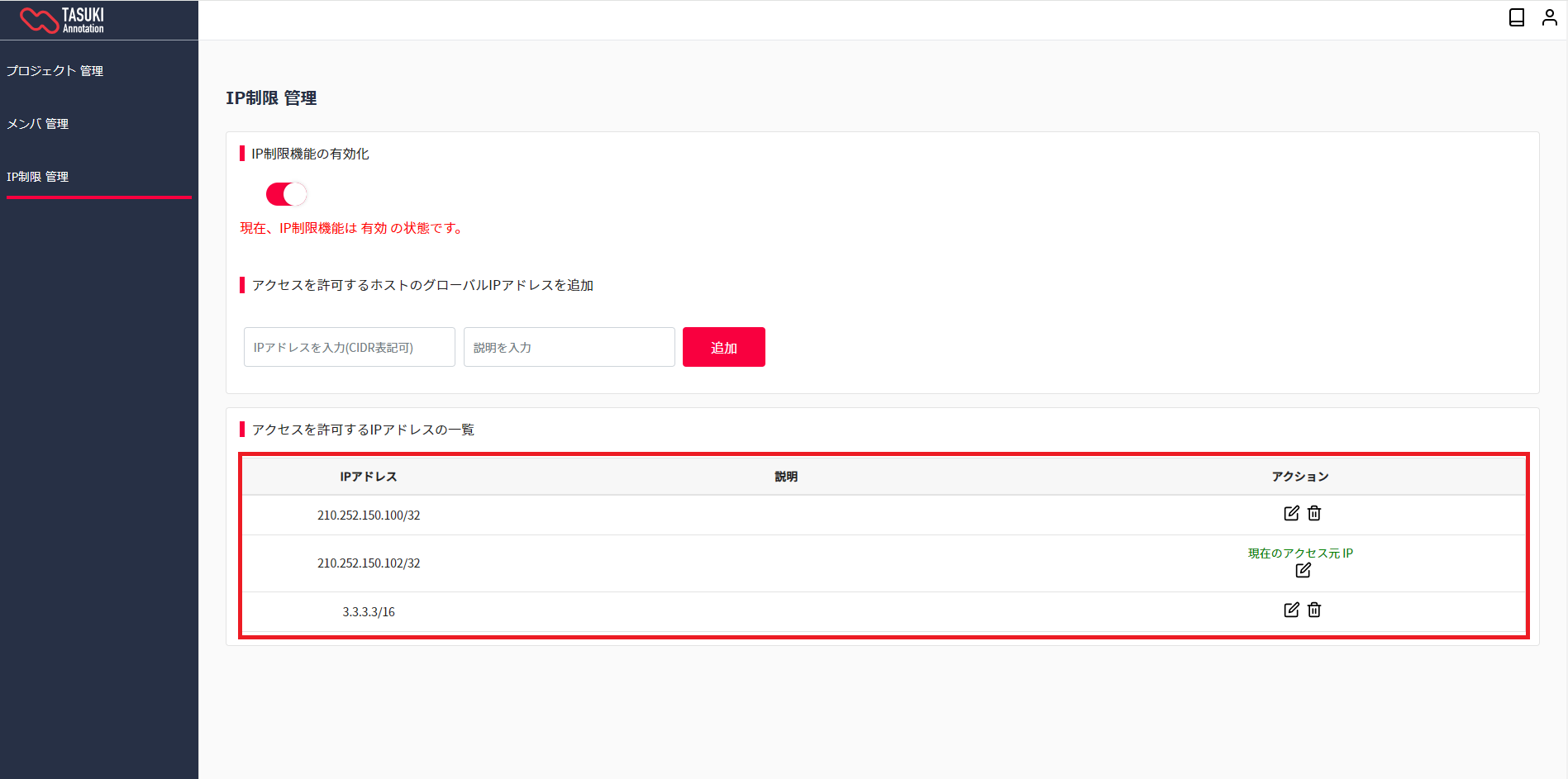Screen dimensions: 1568x779
Task: Click the 説明を入力 text field
Action: (569, 347)
